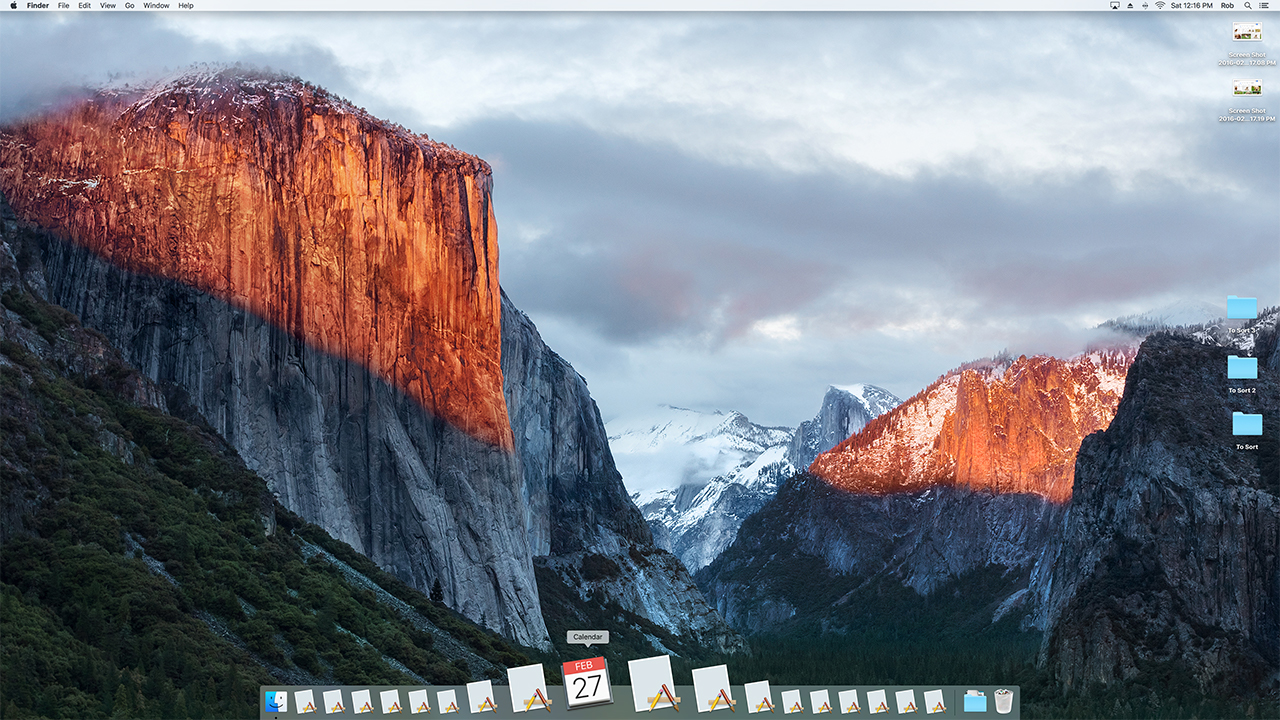Open the Wi-Fi status menu
Image resolution: width=1280 pixels, height=720 pixels.
click(1160, 6)
